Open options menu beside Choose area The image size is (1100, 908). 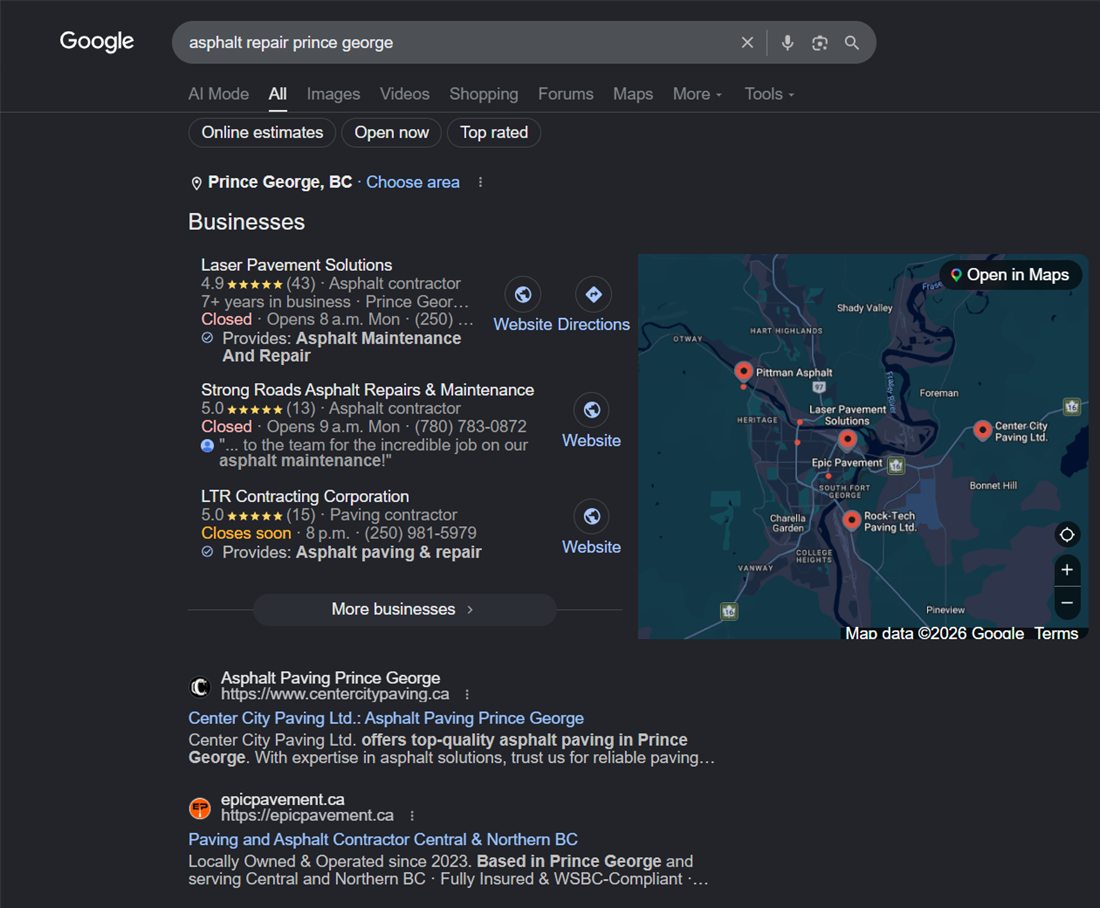click(480, 182)
